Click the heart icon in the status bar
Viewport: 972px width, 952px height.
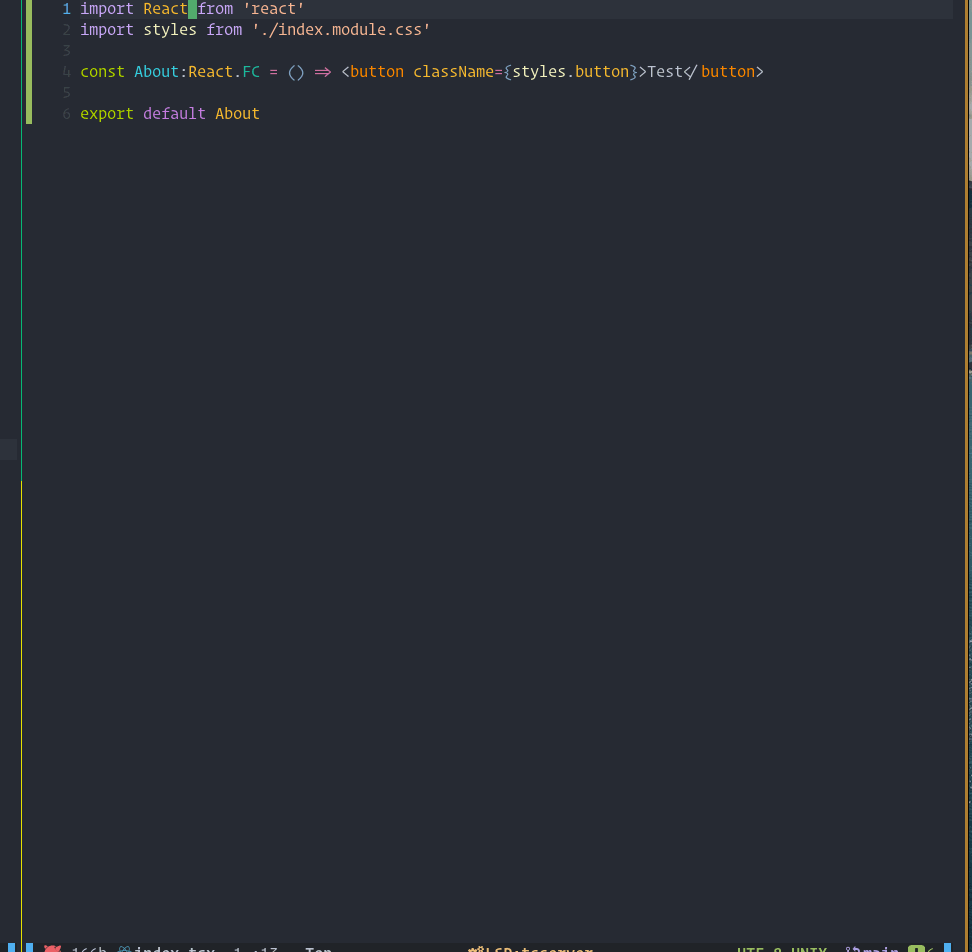click(x=52, y=948)
